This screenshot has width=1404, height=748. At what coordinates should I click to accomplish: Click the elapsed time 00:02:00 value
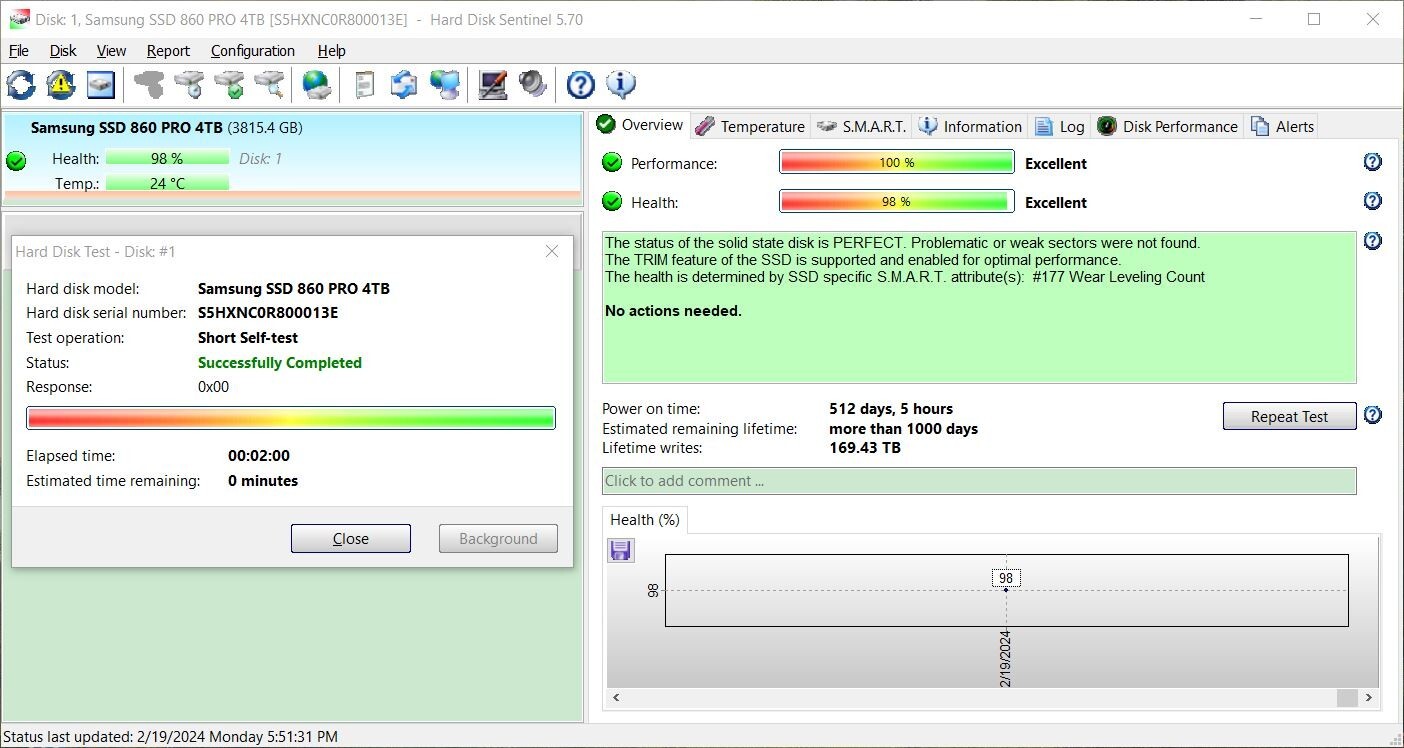click(x=259, y=456)
